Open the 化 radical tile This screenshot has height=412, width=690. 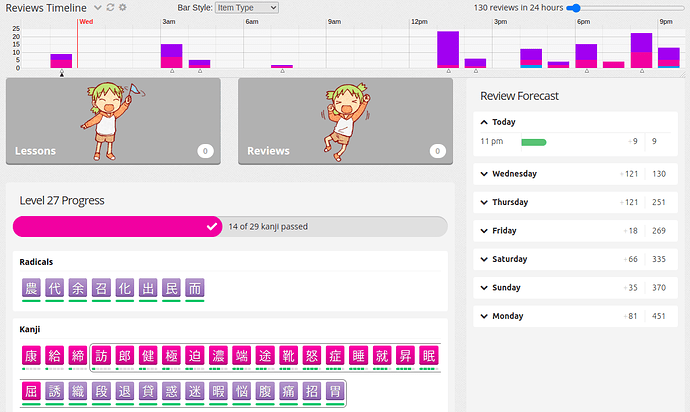[x=125, y=288]
